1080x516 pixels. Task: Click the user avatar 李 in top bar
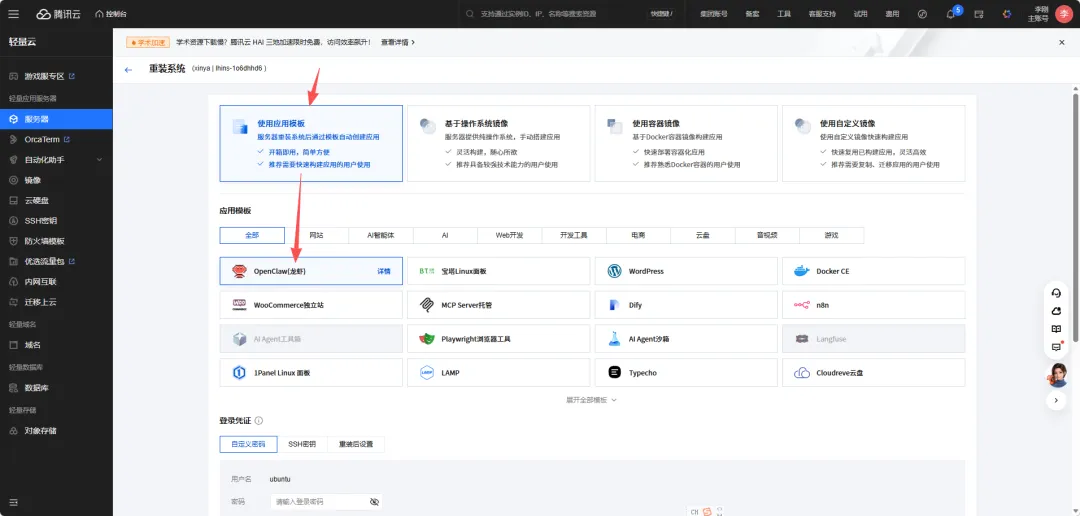1064,14
